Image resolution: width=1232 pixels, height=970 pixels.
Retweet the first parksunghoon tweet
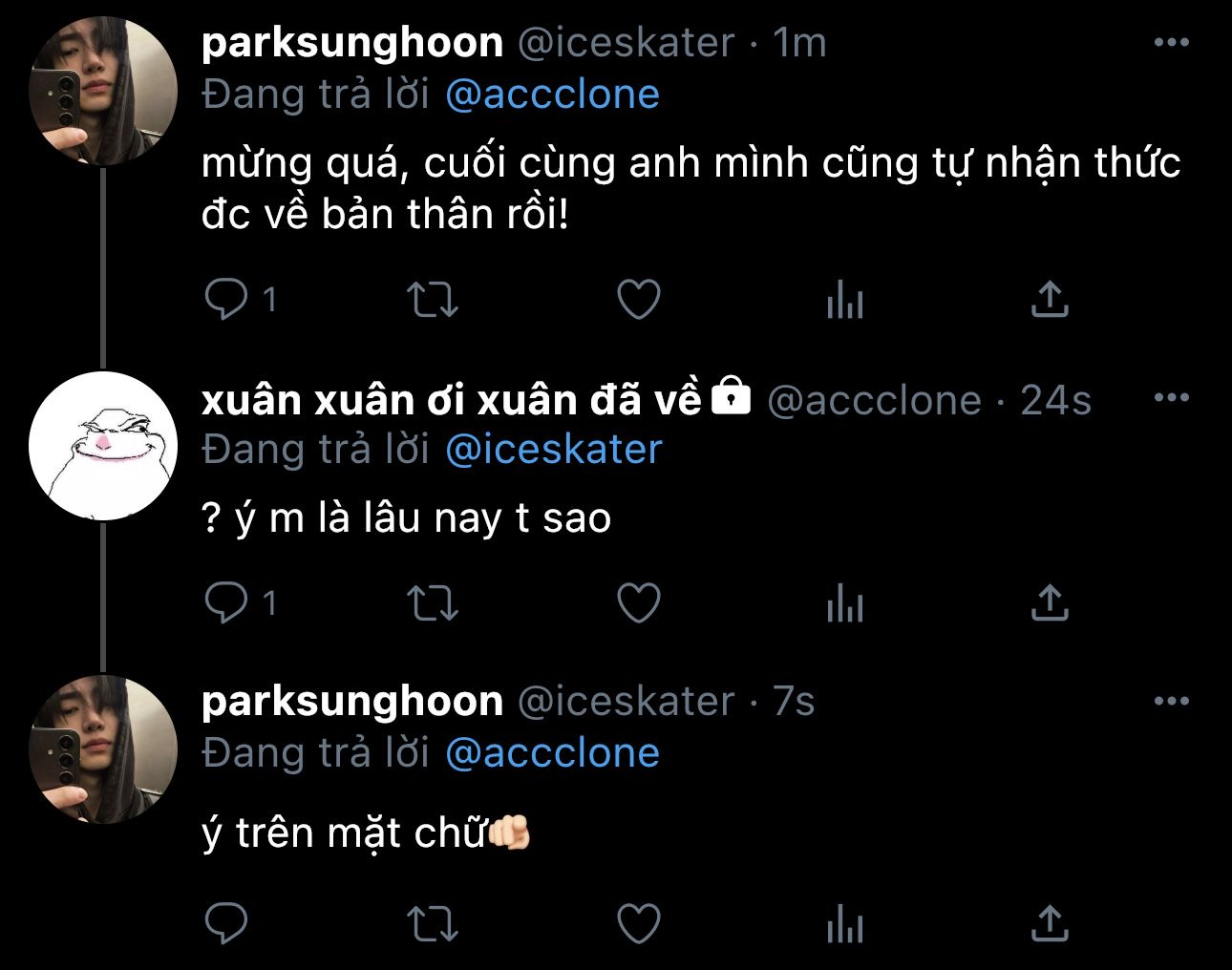(433, 300)
